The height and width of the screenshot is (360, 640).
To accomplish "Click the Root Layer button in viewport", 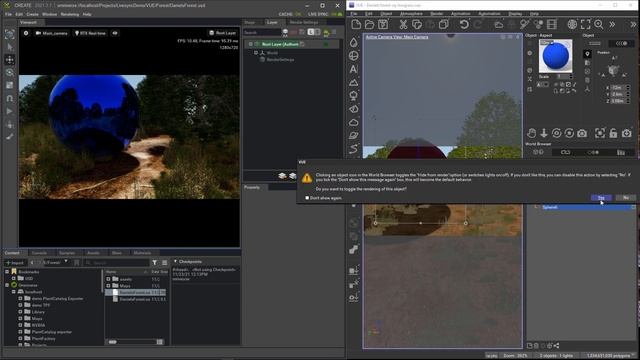I will tap(222, 33).
